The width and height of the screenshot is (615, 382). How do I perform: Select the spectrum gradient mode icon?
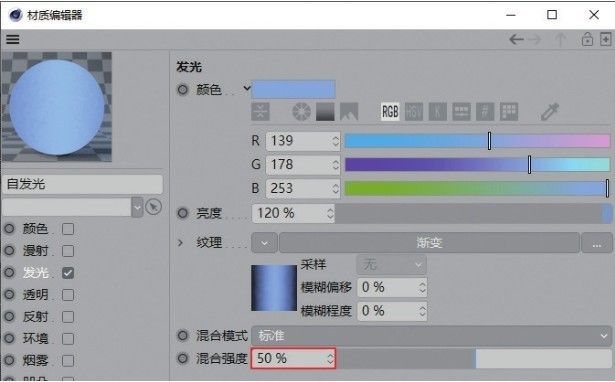pos(325,112)
